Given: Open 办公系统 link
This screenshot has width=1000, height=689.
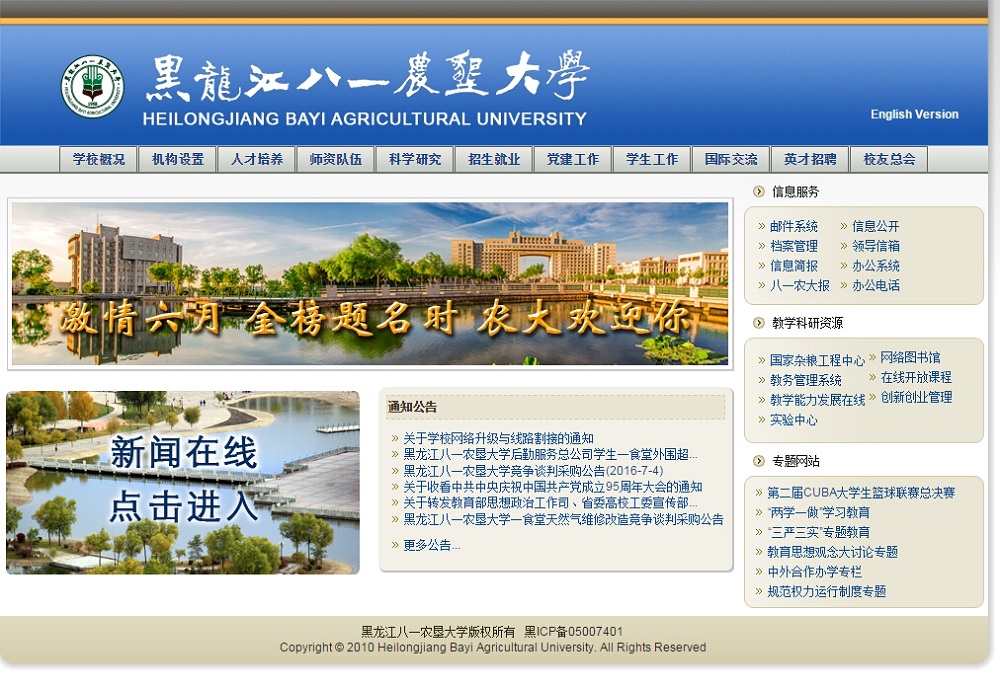Looking at the screenshot, I should [x=876, y=266].
